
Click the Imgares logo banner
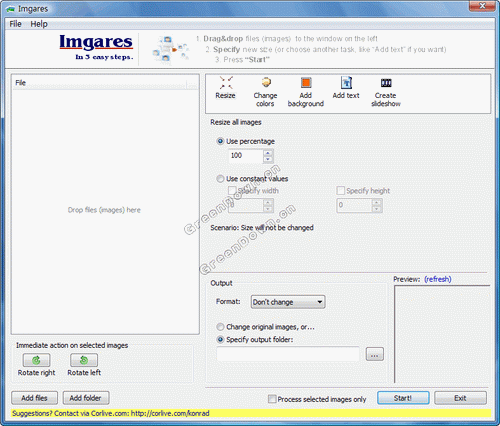coord(96,48)
